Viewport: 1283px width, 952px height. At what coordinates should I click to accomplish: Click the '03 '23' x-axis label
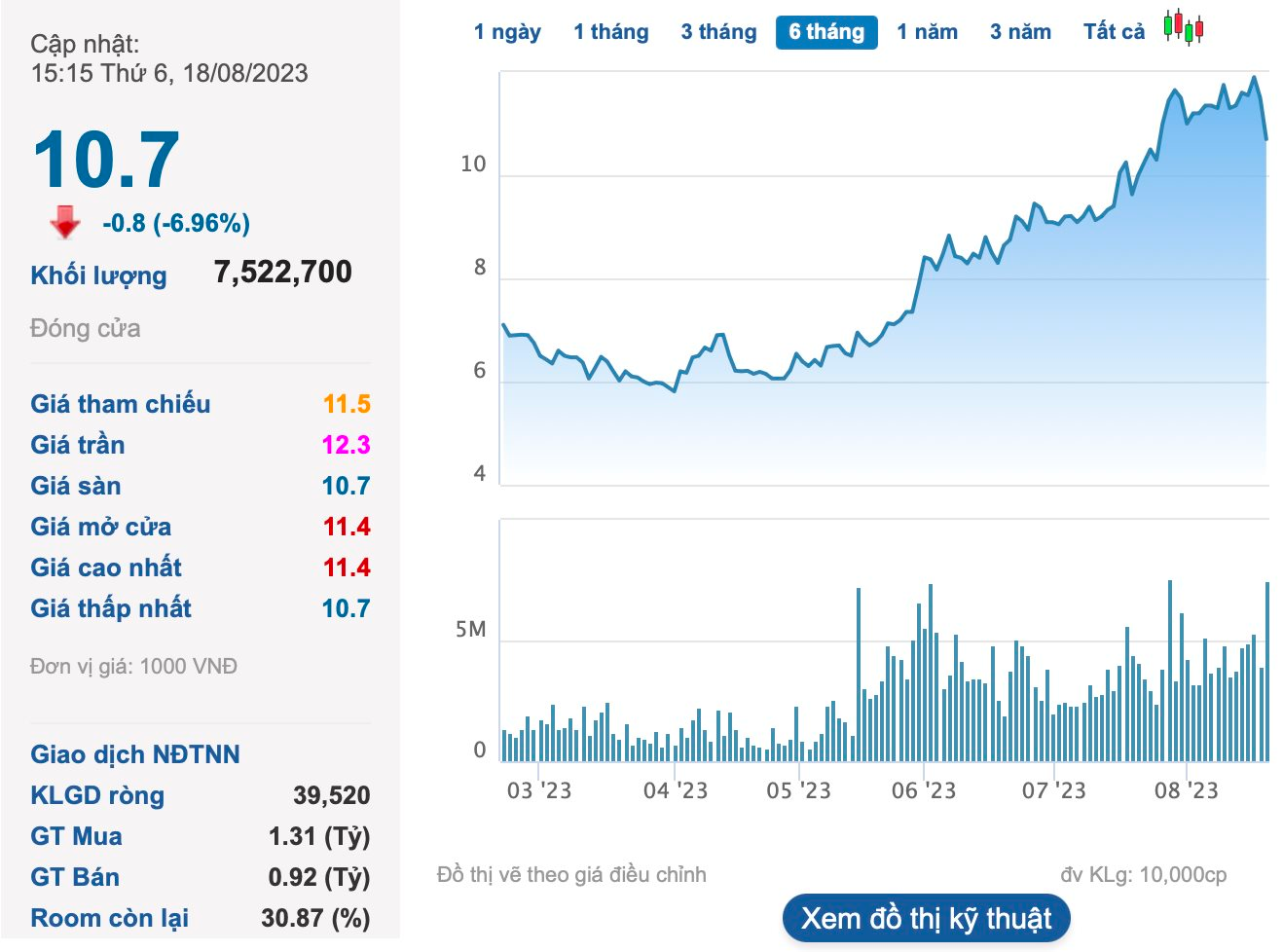pyautogui.click(x=538, y=790)
